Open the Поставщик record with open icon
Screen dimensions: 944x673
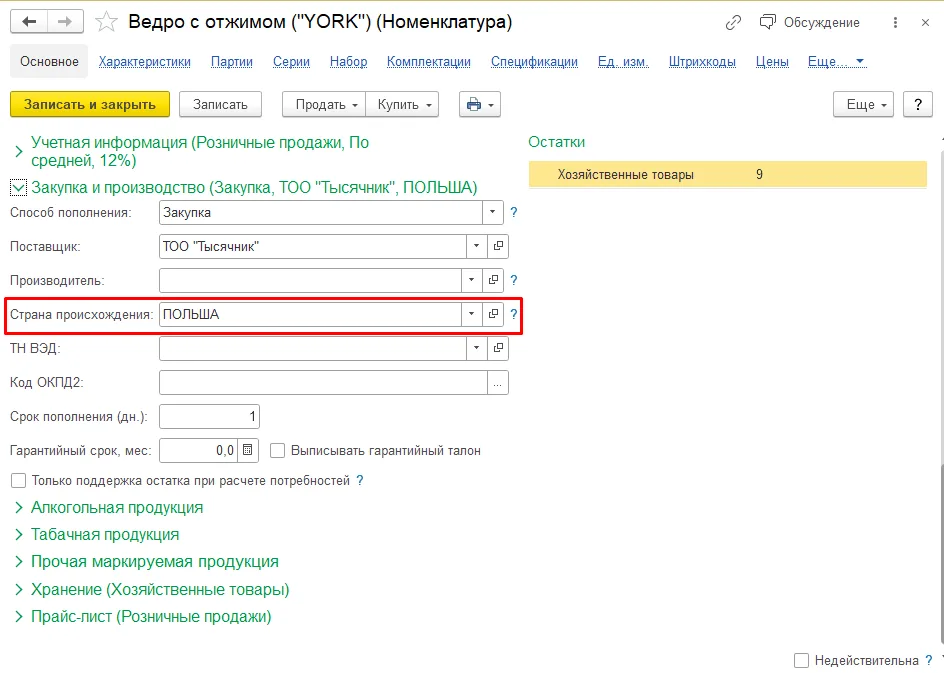(x=498, y=246)
